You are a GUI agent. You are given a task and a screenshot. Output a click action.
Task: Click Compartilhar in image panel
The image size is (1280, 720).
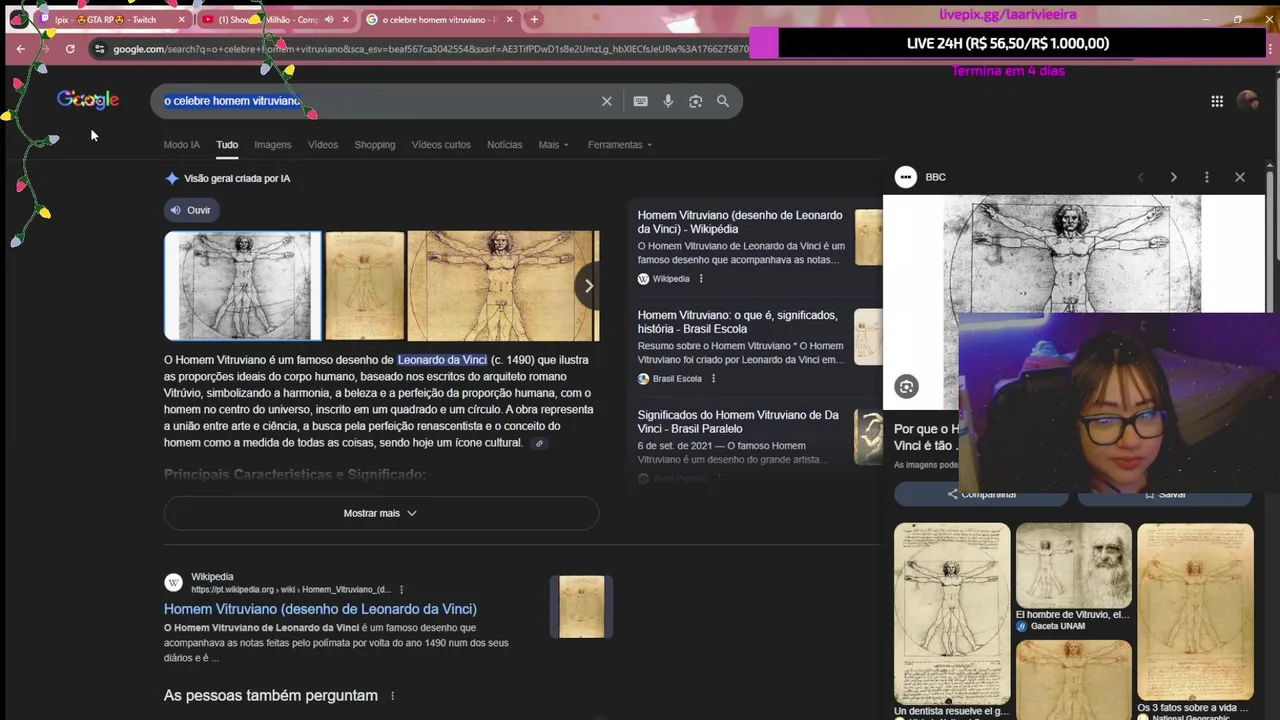click(x=981, y=494)
